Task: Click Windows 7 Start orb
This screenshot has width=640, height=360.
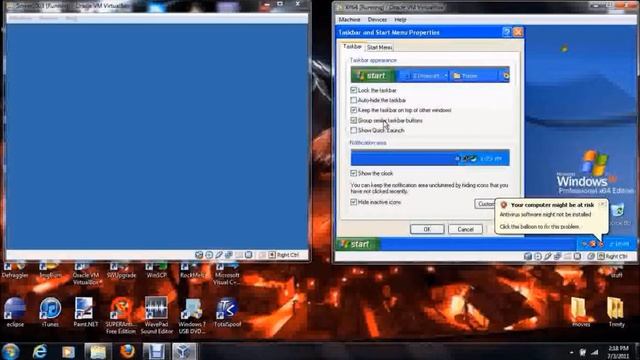Action: pyautogui.click(x=11, y=351)
